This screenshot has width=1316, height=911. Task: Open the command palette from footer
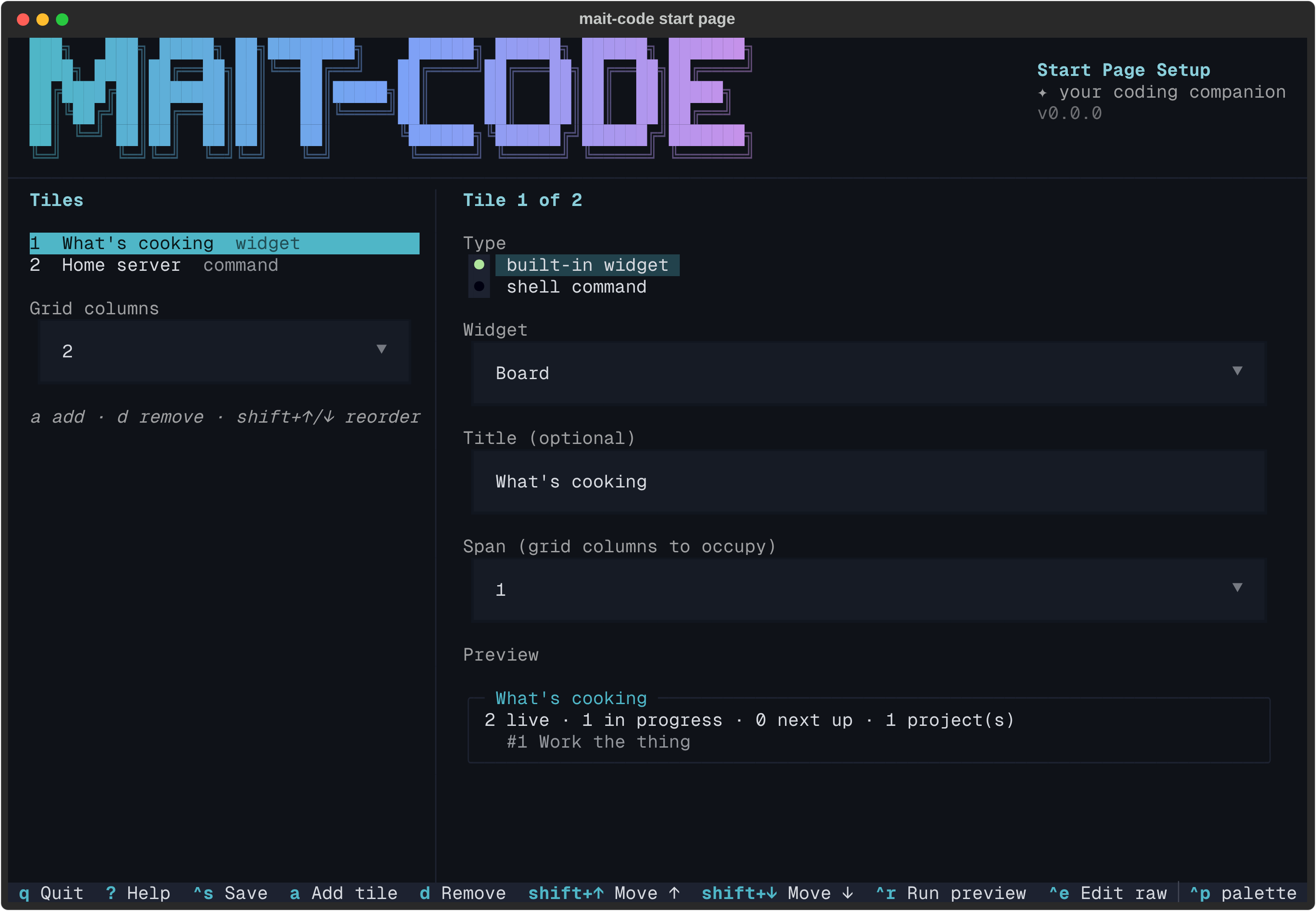(x=1243, y=893)
